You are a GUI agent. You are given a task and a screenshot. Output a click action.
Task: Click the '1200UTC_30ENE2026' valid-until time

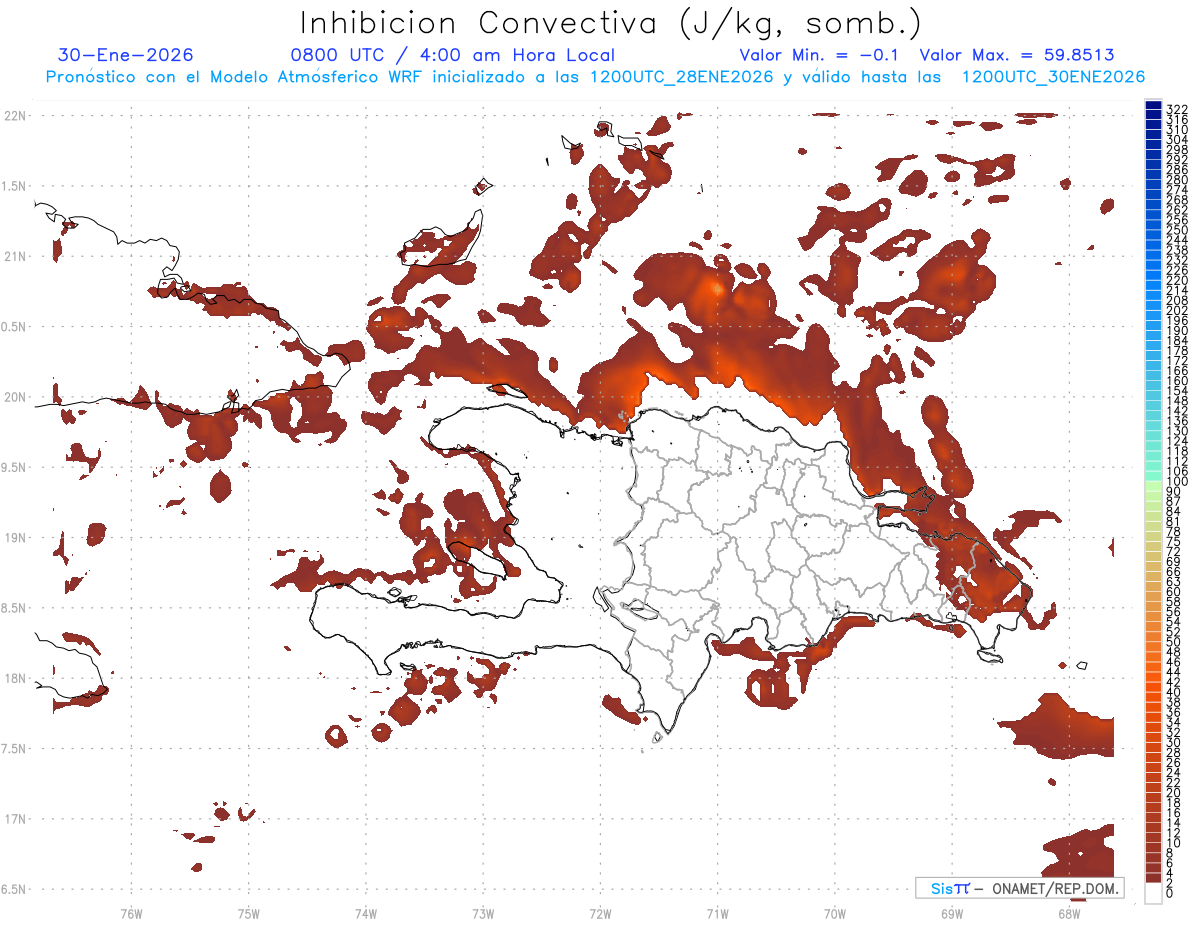click(x=1053, y=77)
